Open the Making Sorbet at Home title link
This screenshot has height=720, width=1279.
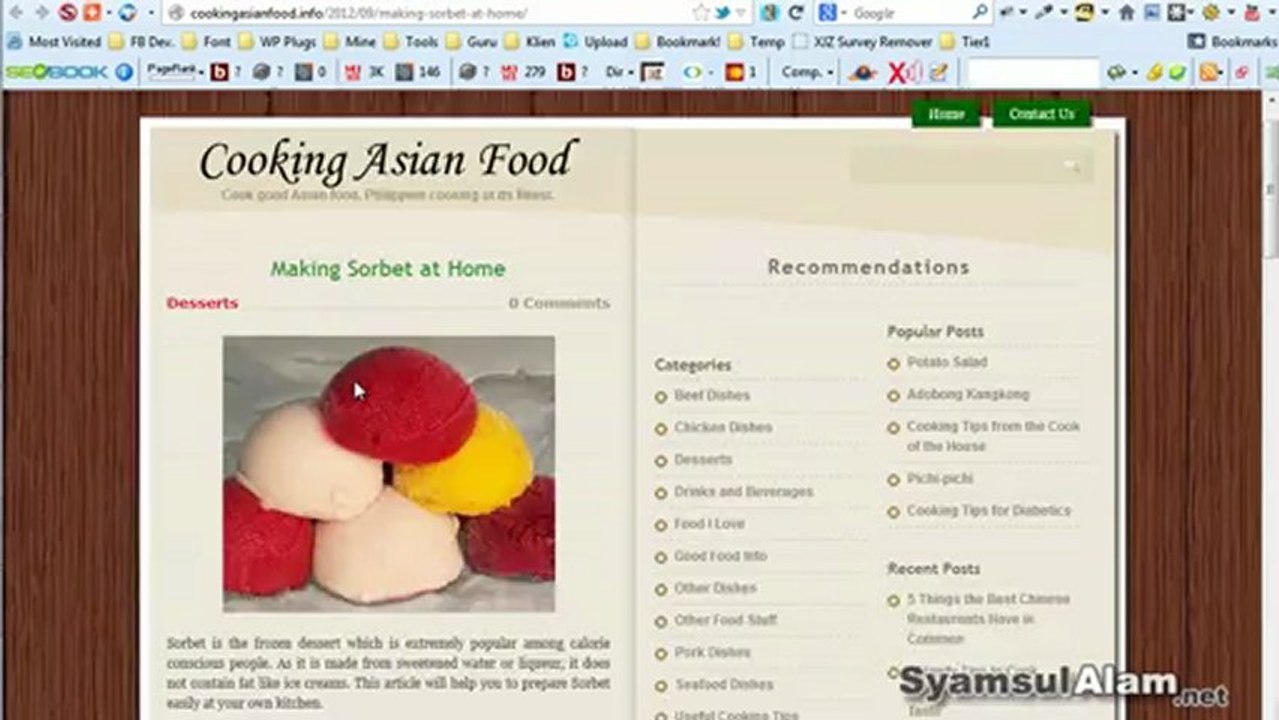click(388, 268)
